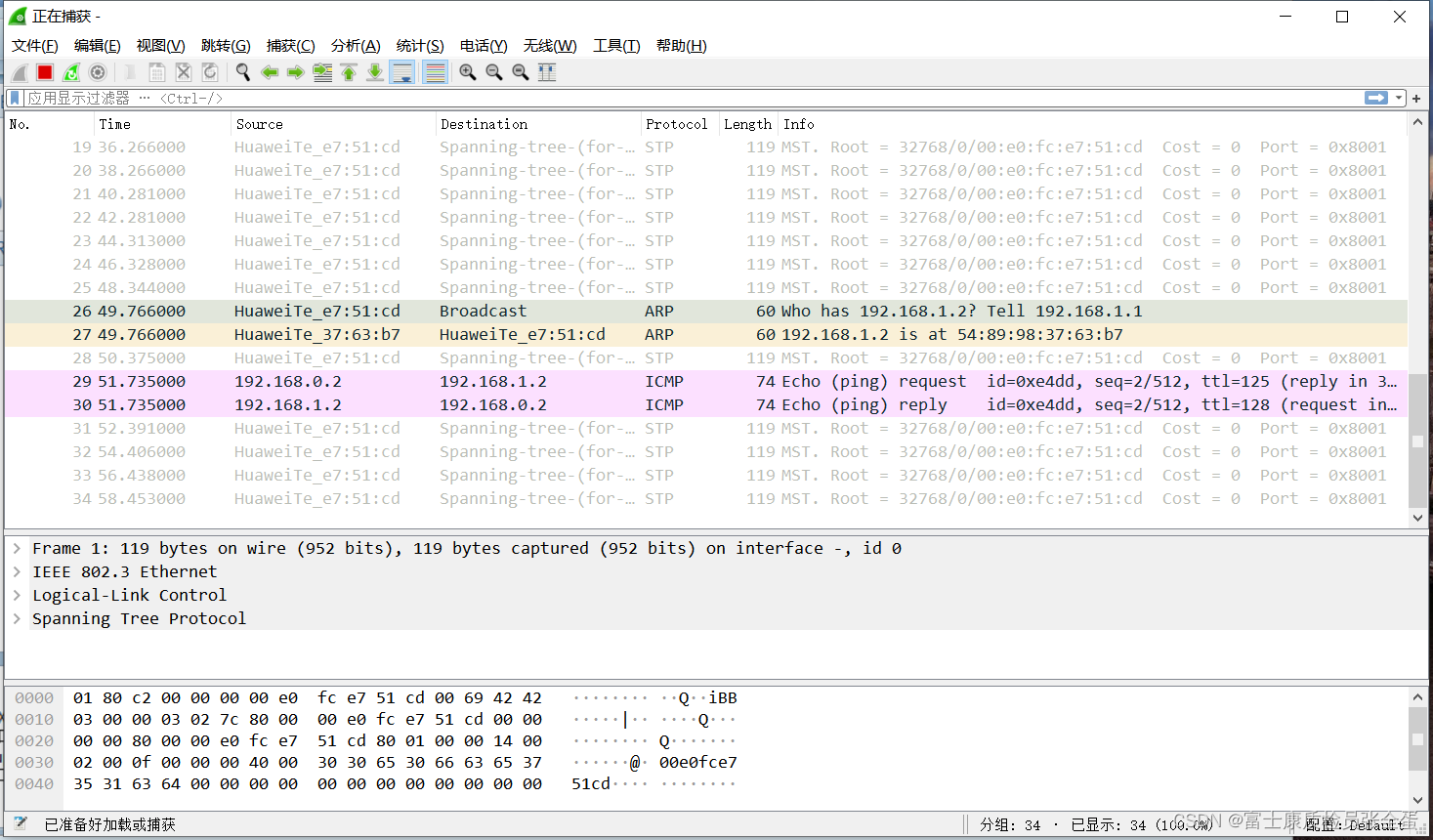Open the 文件(F) menu

(x=35, y=46)
